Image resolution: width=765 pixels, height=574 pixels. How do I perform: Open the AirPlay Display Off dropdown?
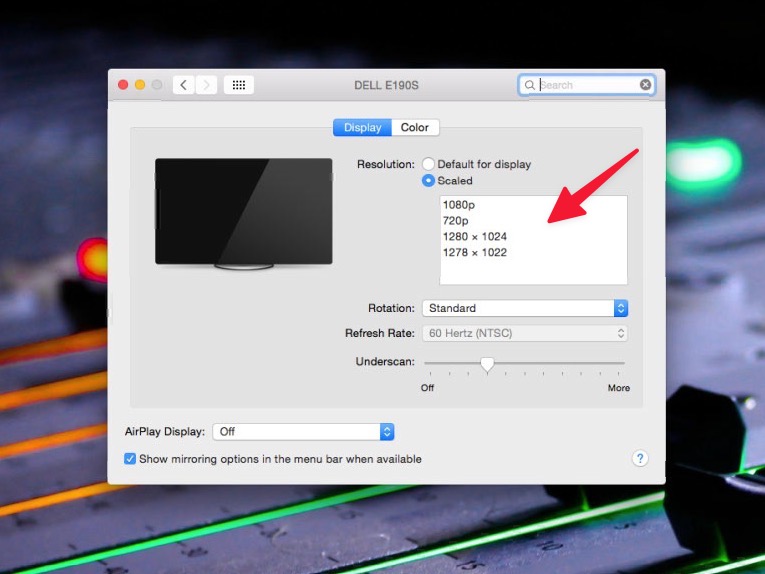click(x=303, y=432)
